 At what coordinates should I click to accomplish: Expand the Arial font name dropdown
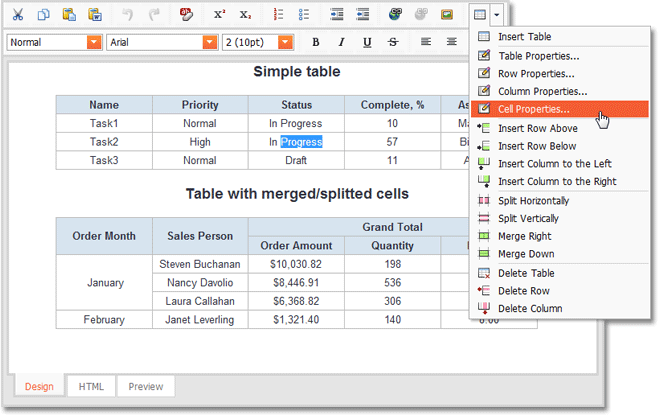point(210,42)
